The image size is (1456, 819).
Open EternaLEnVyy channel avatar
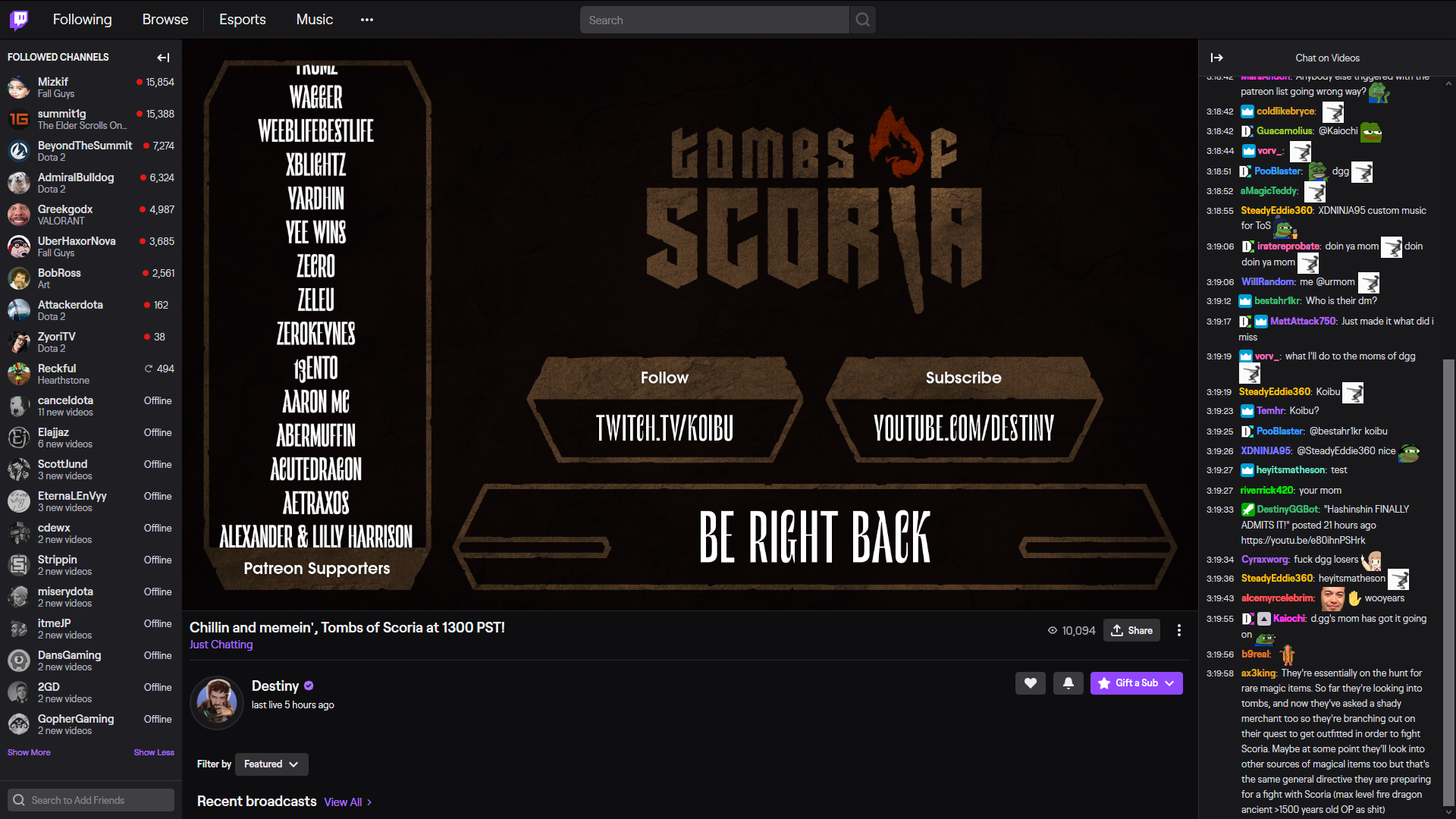[x=19, y=501]
